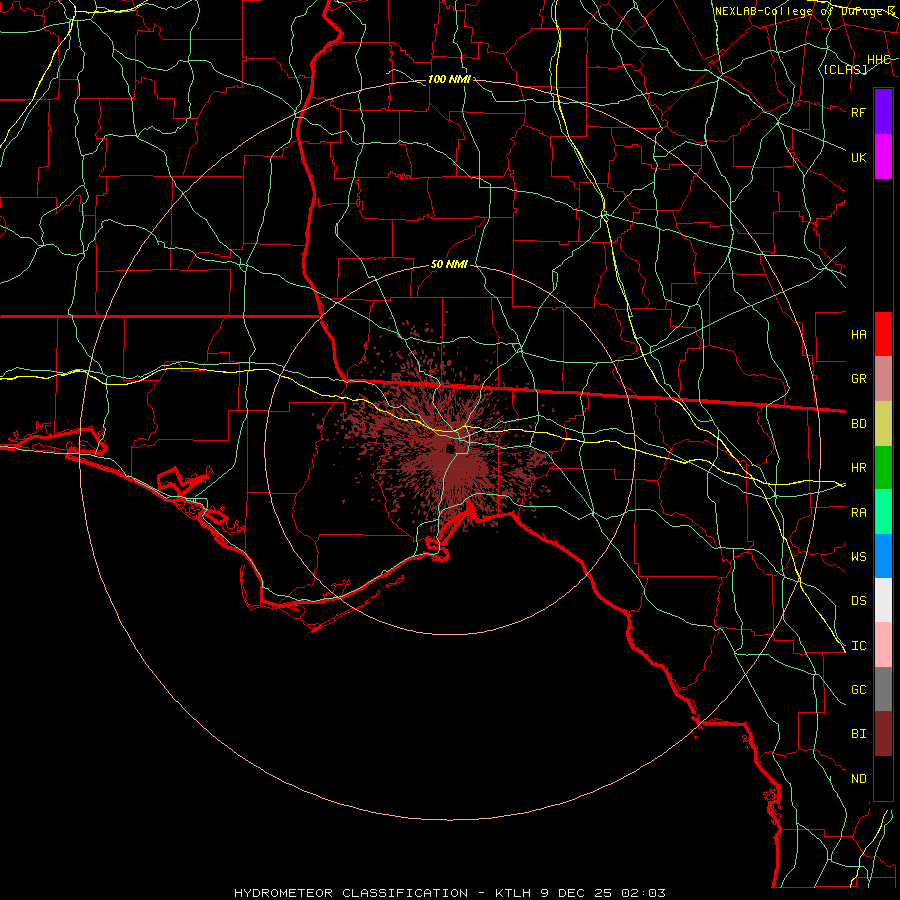Click the 02:03 timestamp

(645, 893)
